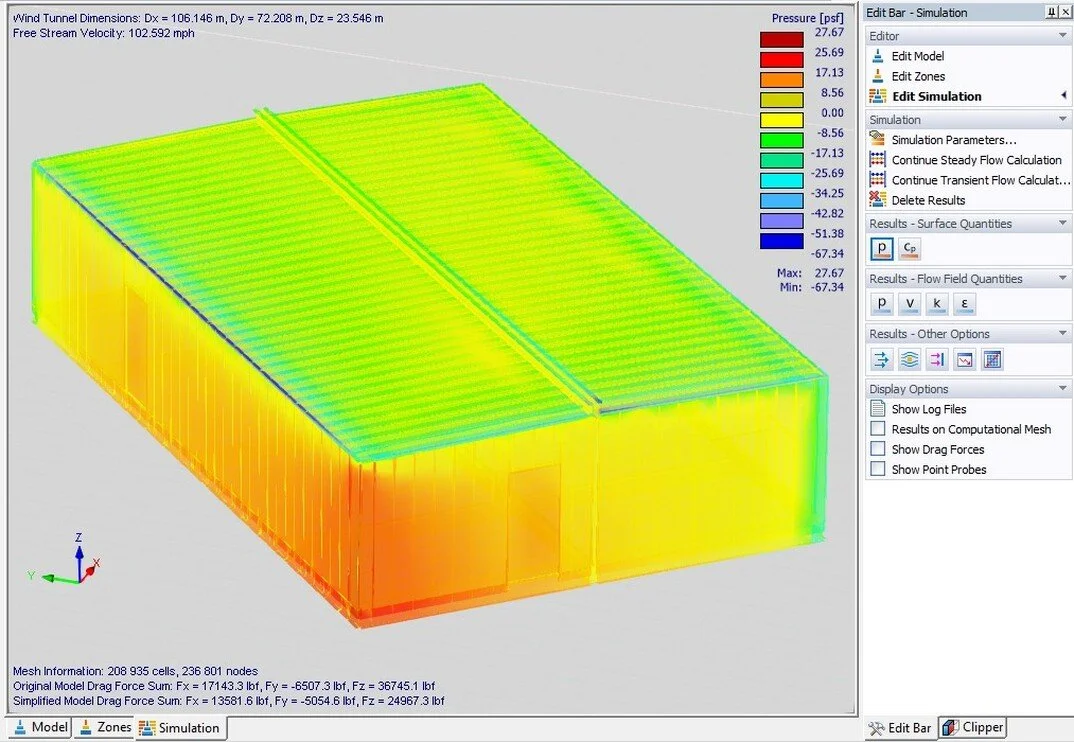This screenshot has width=1074, height=742.
Task: Open the Zones tab
Action: point(104,729)
